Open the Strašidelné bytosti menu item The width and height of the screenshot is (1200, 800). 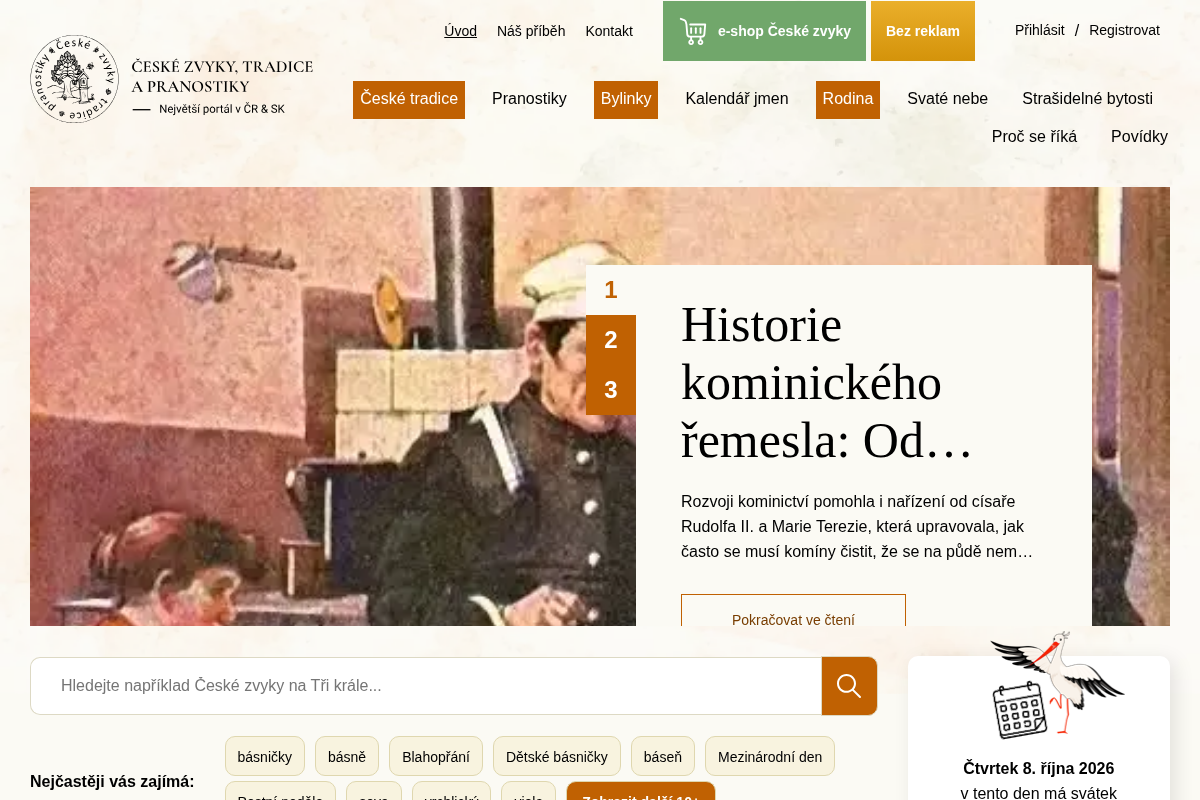pyautogui.click(x=1087, y=99)
